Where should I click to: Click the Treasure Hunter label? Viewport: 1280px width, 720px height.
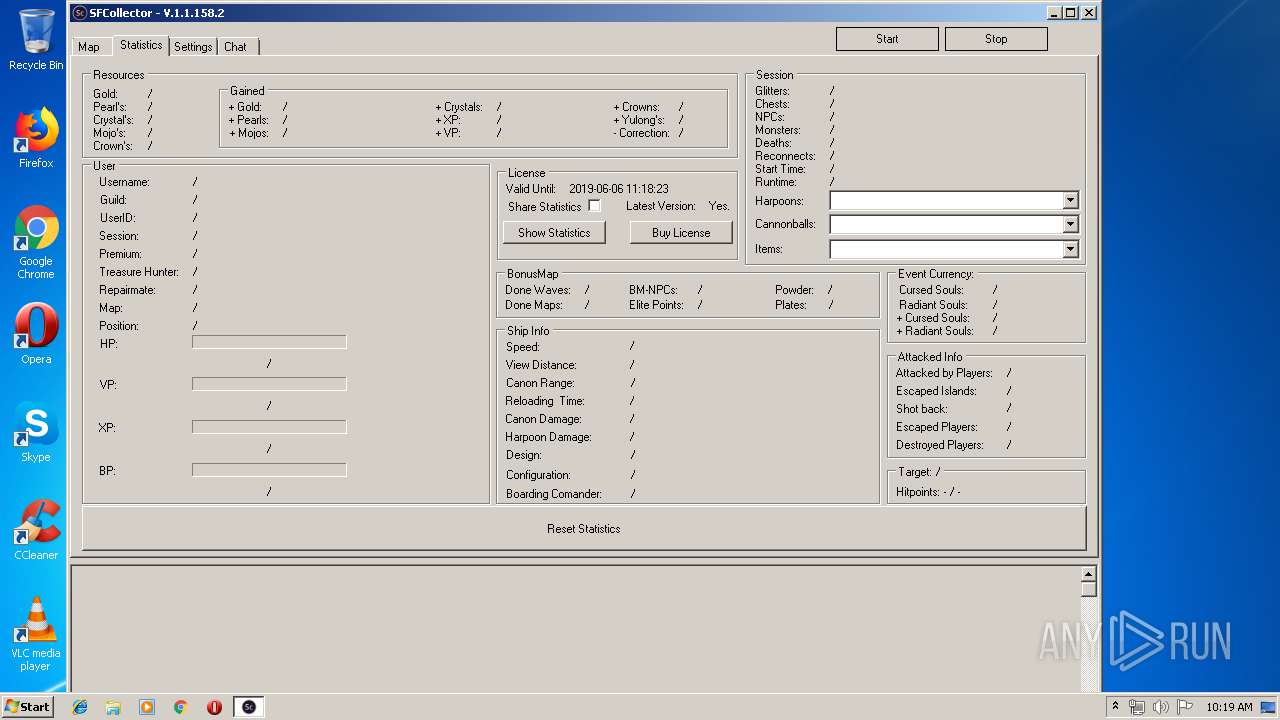click(x=139, y=272)
